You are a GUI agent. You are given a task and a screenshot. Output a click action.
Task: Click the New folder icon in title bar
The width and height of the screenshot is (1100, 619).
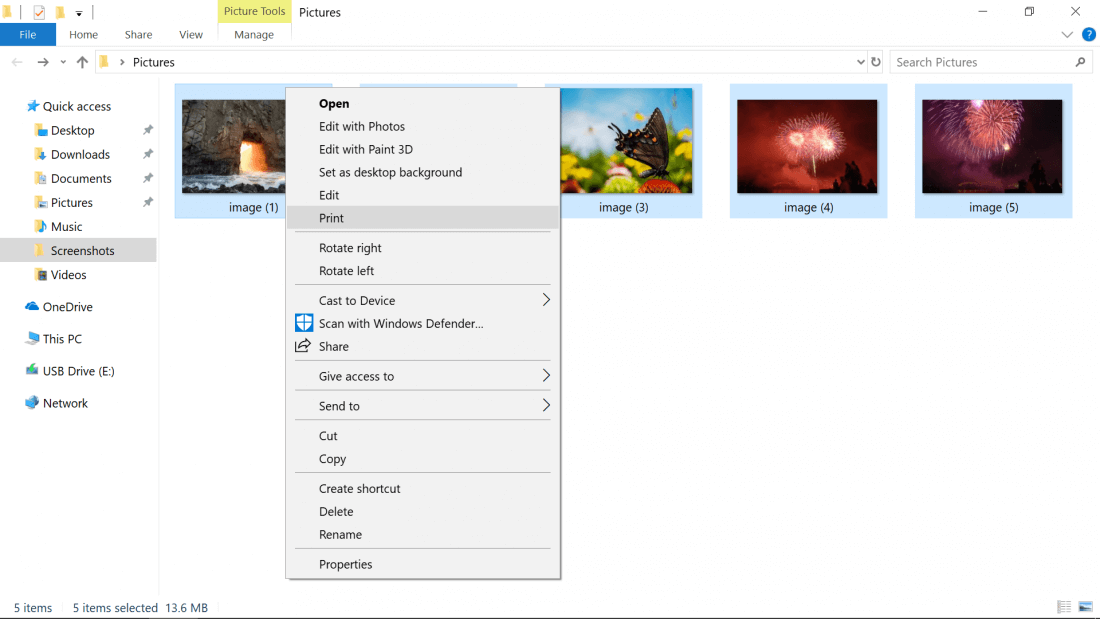point(60,13)
